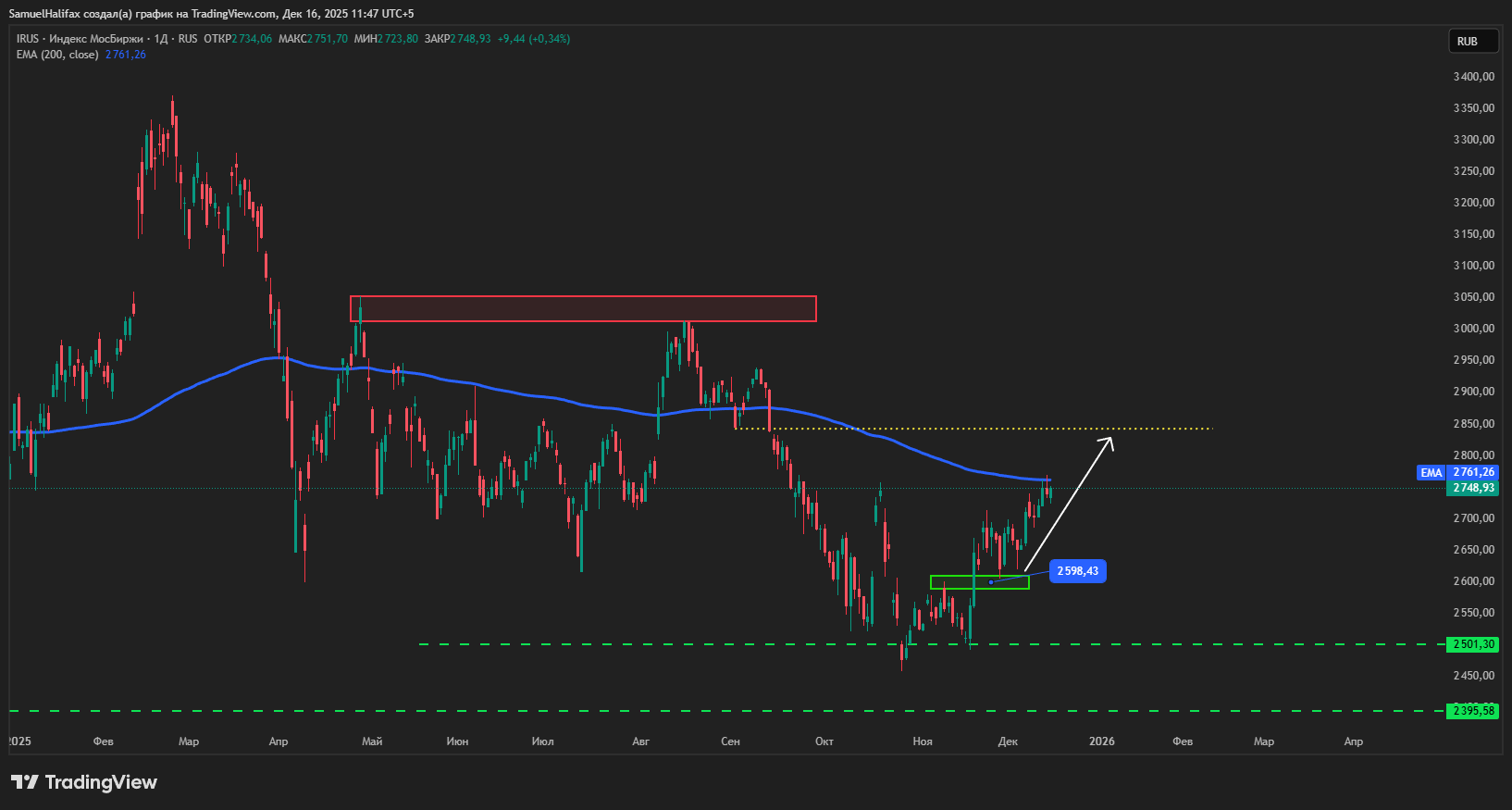Open the RUB currency selector
The width and height of the screenshot is (1512, 810).
[1473, 42]
